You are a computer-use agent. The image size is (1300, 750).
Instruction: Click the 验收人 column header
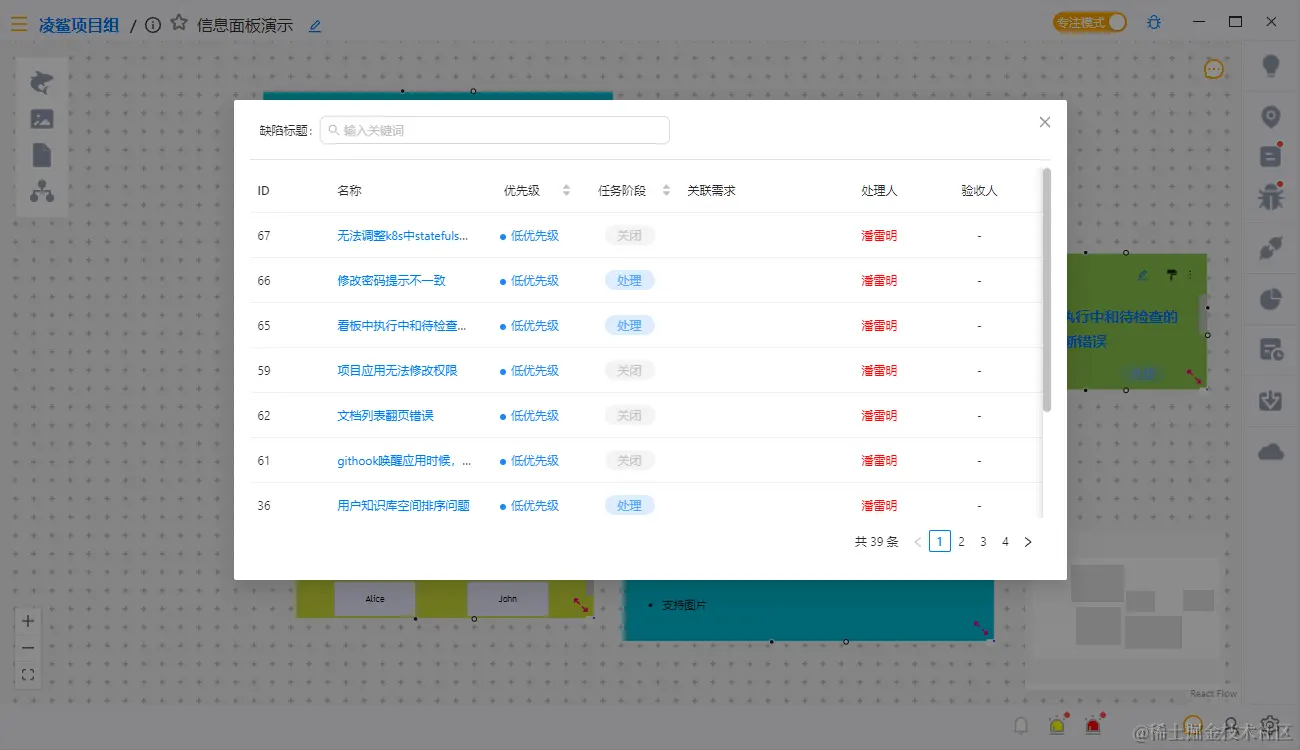979,190
